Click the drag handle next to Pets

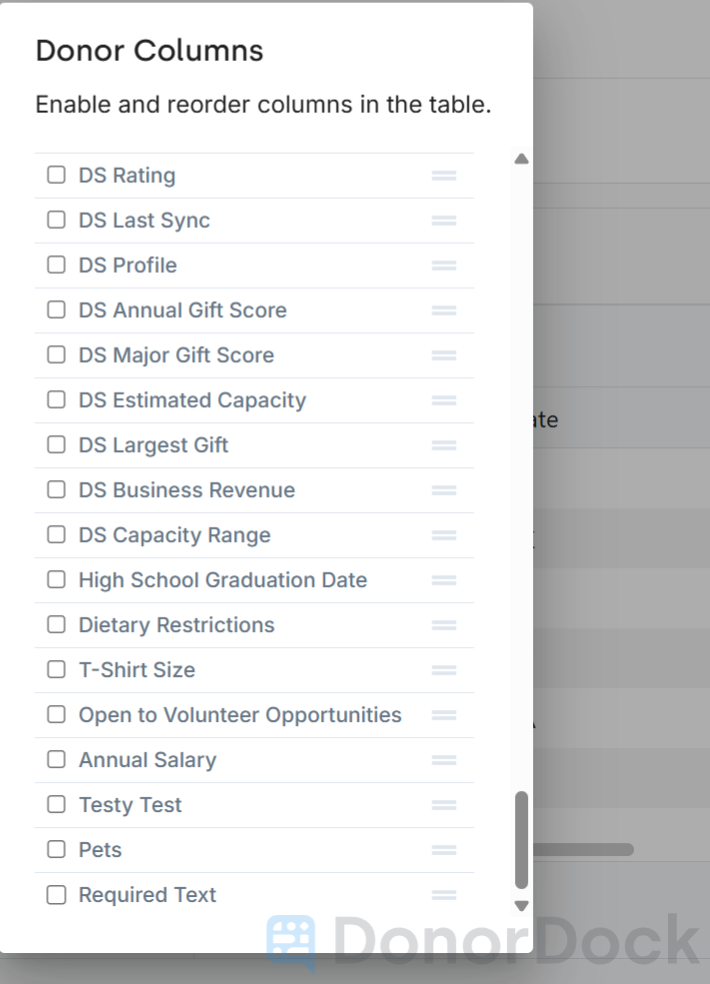point(443,849)
